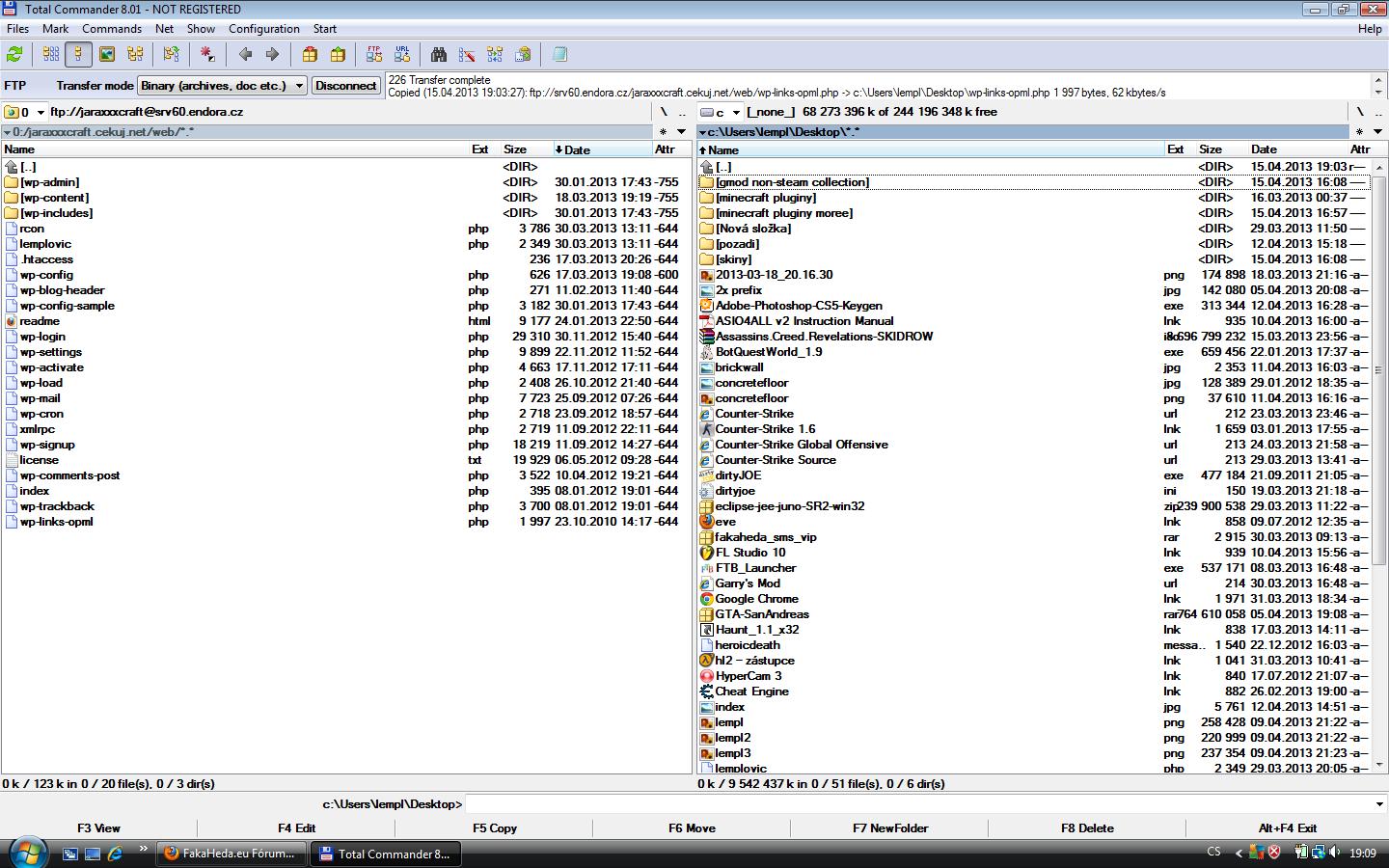Click the Pack files icon
Image resolution: width=1389 pixels, height=868 pixels.
click(x=310, y=55)
